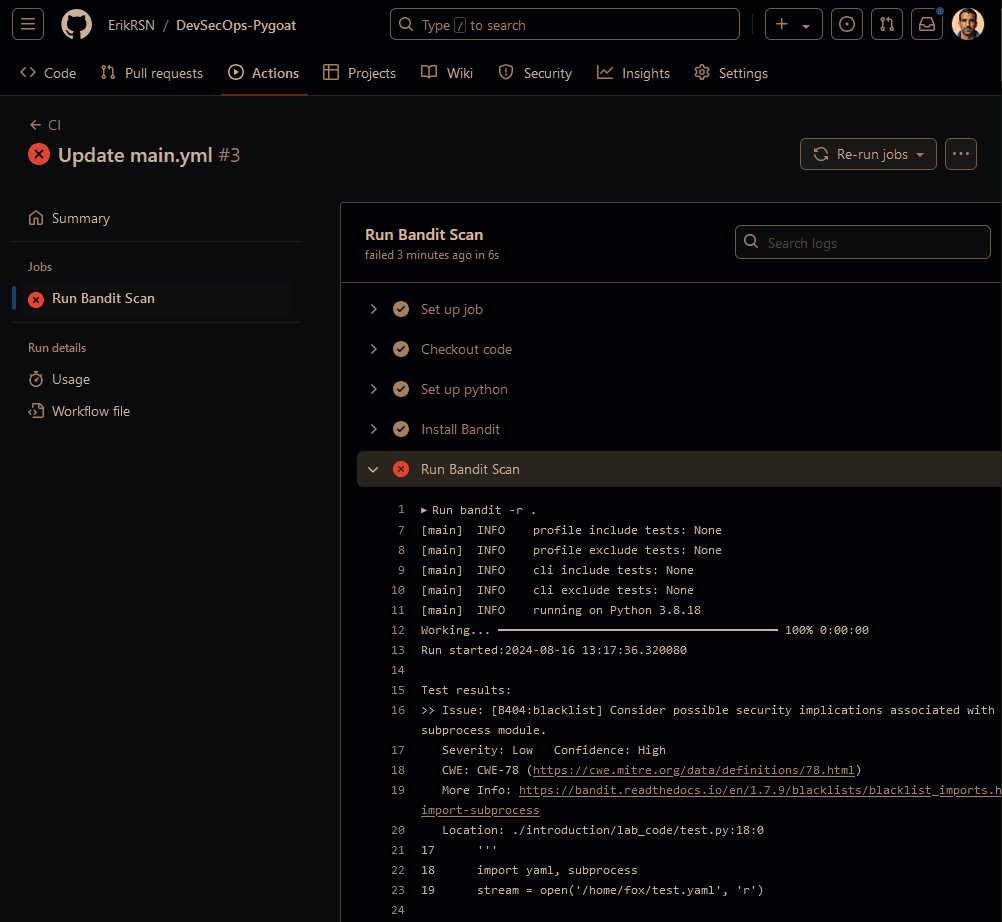Image resolution: width=1002 pixels, height=922 pixels.
Task: Expand the Set up job step
Action: point(451,309)
